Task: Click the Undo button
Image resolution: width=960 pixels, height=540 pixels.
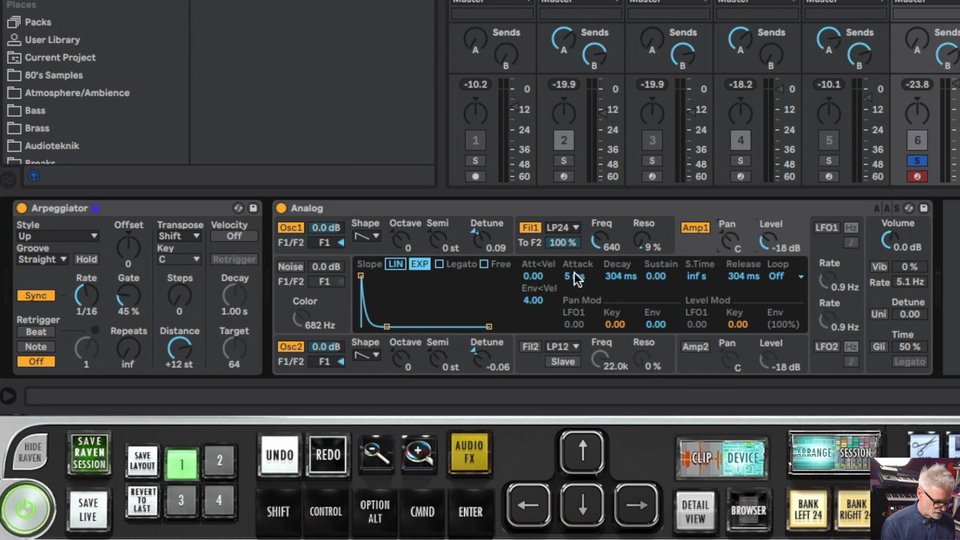Action: (280, 455)
